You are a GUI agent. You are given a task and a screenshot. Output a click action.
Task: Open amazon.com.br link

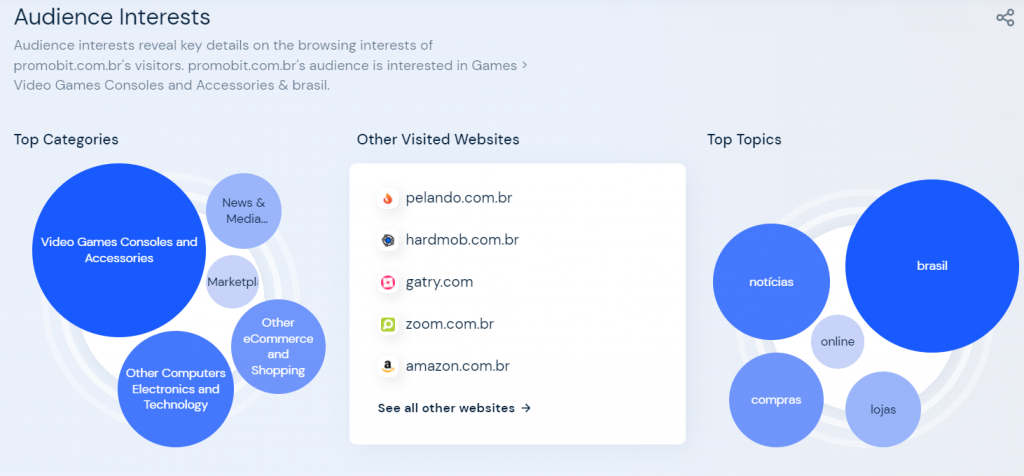pos(457,366)
